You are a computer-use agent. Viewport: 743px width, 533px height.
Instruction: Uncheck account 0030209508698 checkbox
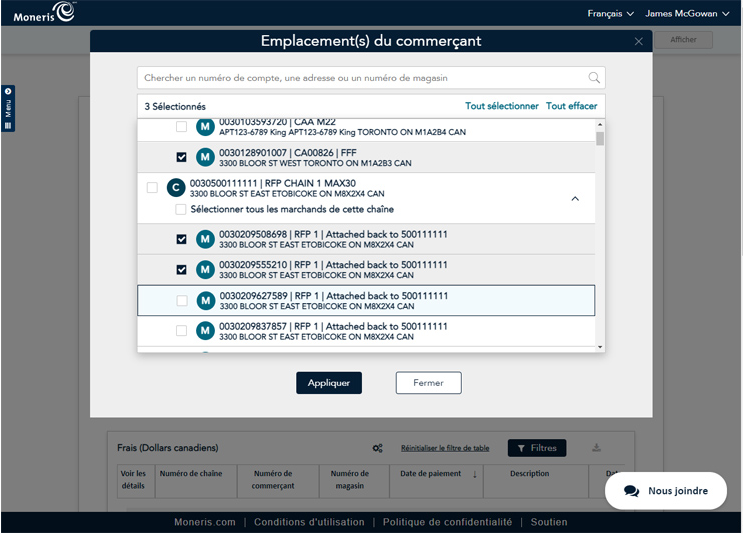181,239
